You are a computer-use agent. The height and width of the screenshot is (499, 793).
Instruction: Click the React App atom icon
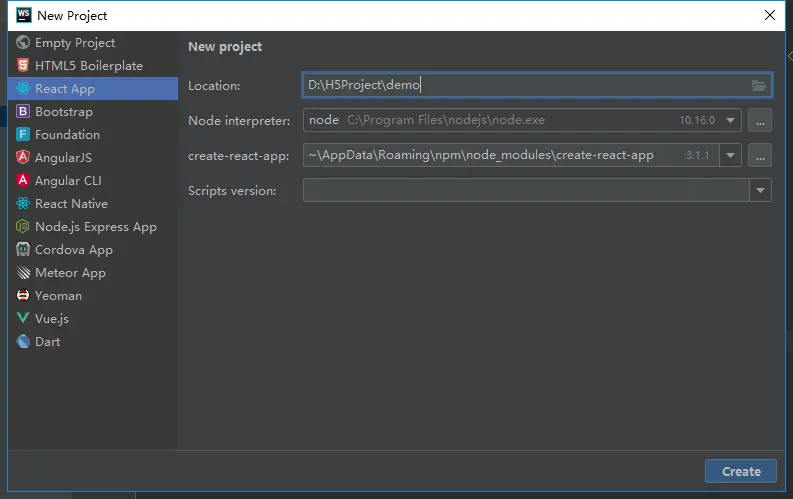23,88
